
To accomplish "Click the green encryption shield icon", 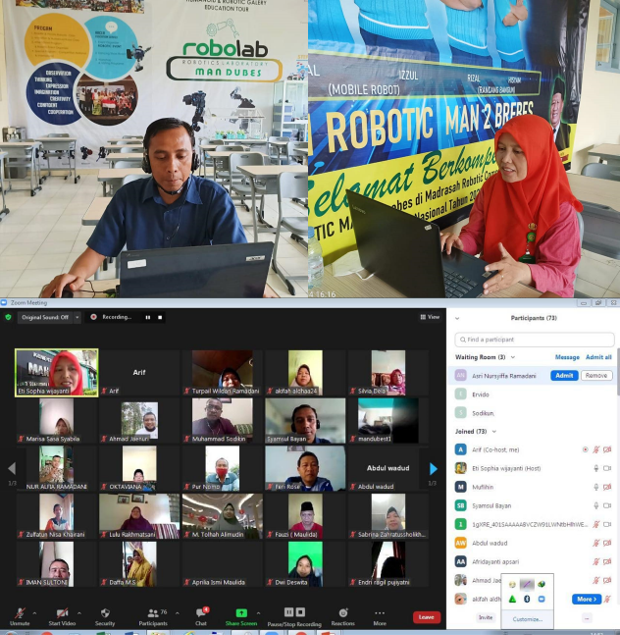I will 8,317.
